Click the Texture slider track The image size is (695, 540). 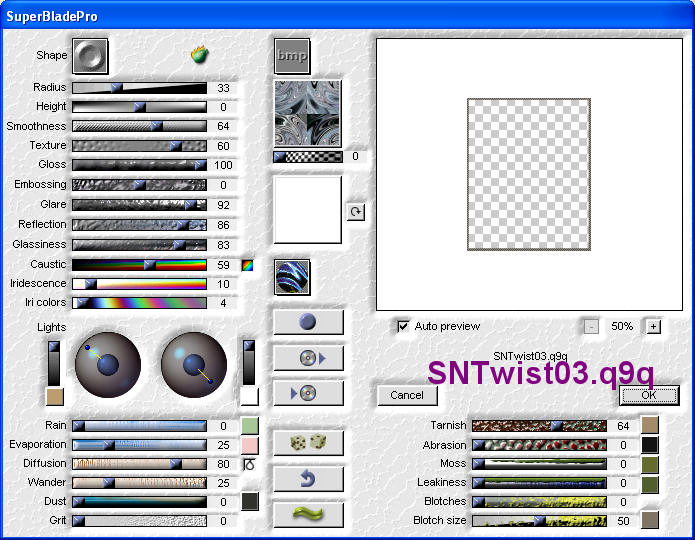point(139,146)
